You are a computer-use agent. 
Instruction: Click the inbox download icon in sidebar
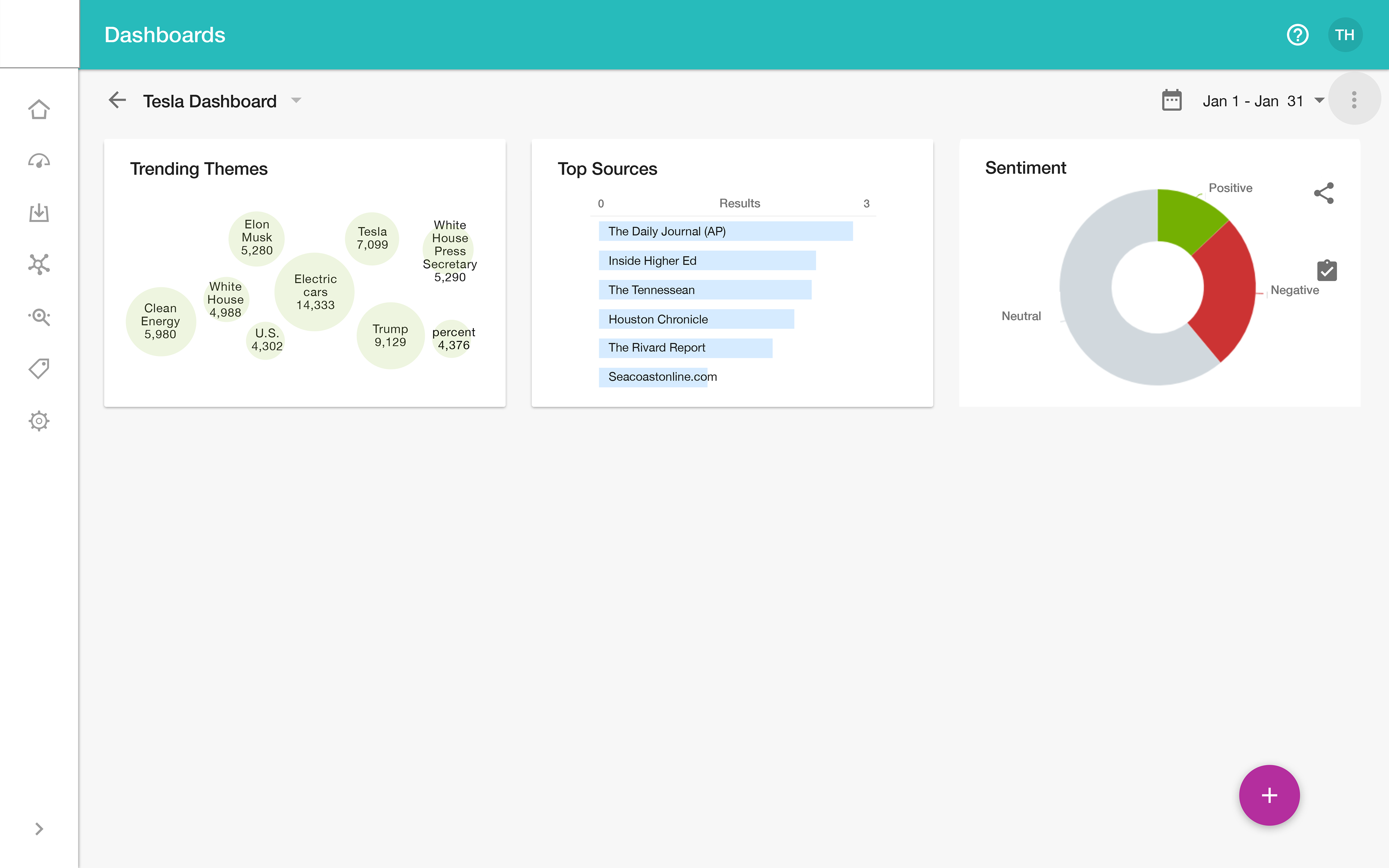39,213
